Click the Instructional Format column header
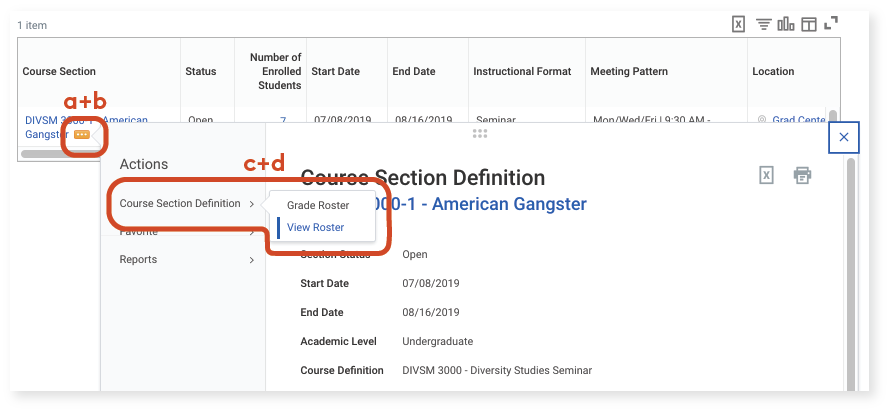 click(x=522, y=72)
